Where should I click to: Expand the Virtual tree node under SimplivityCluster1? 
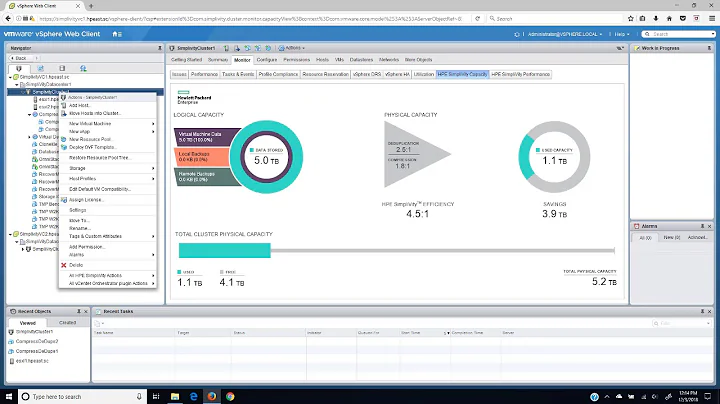coord(29,137)
